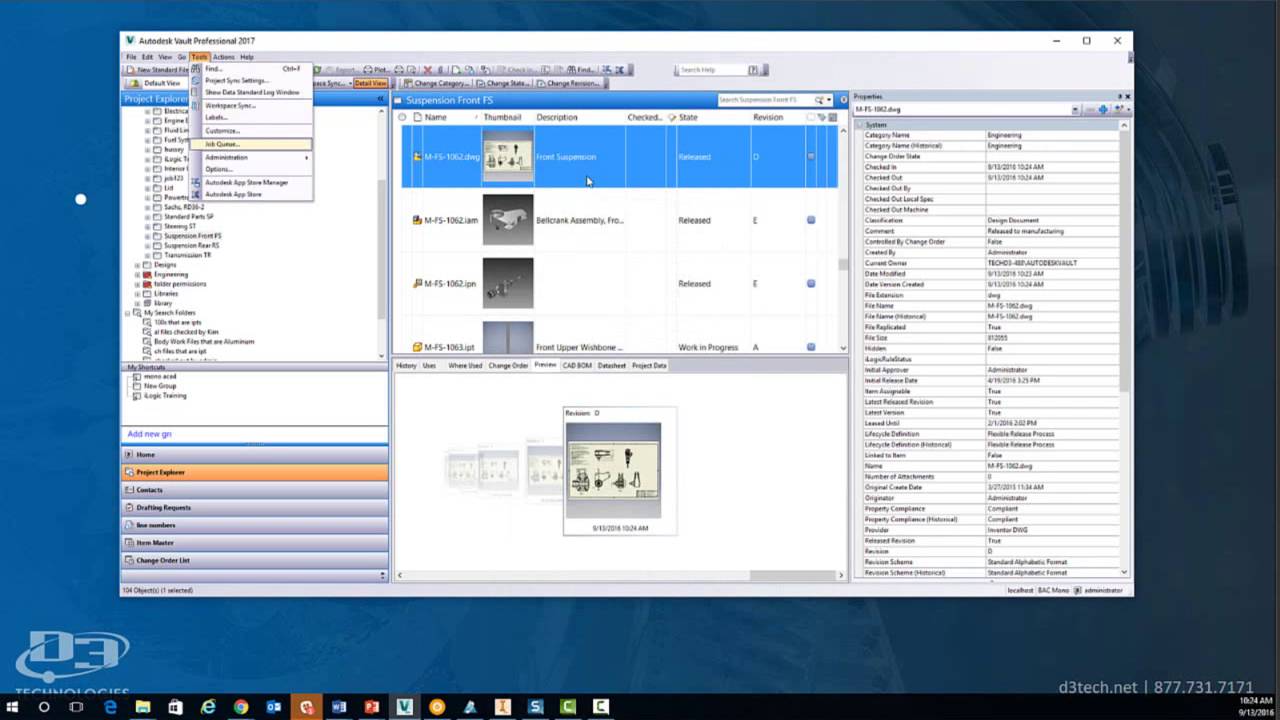Click the red delete X toolbar icon
This screenshot has width=1280, height=720.
427,70
